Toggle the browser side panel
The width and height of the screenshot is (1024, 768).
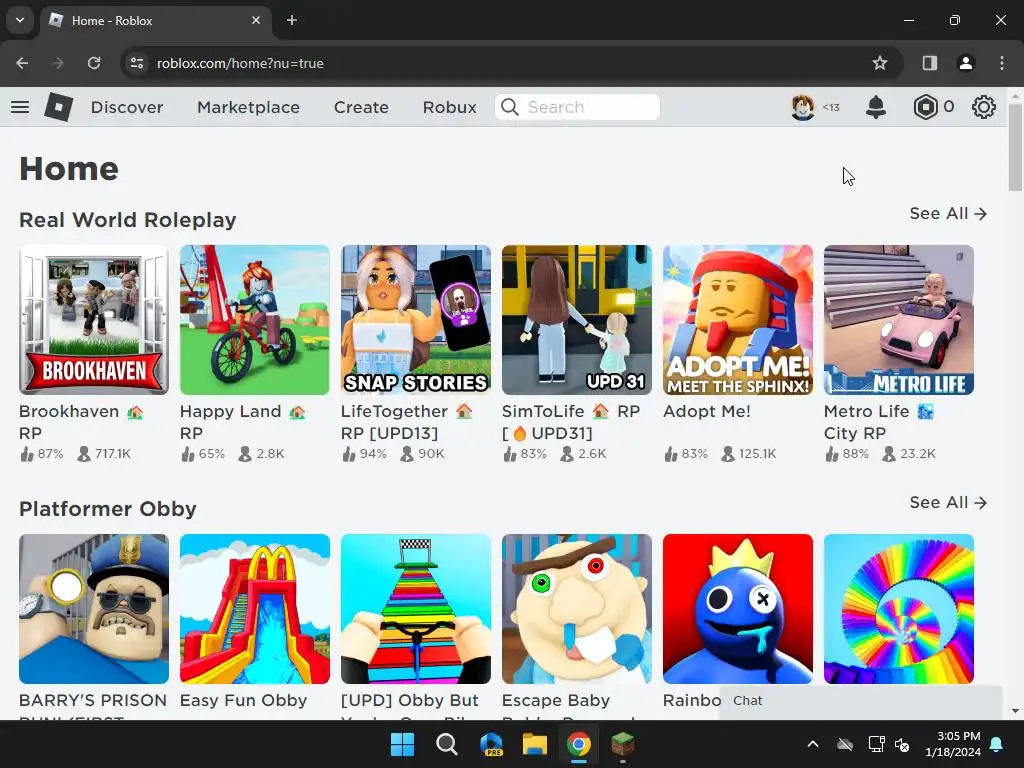pyautogui.click(x=929, y=63)
